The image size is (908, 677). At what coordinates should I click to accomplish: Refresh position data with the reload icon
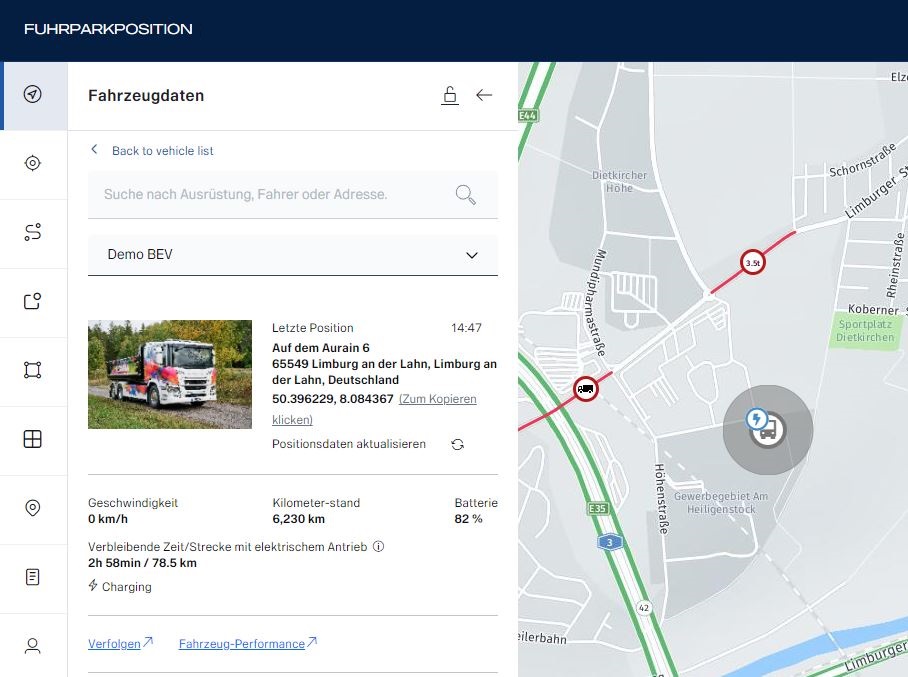[x=457, y=444]
